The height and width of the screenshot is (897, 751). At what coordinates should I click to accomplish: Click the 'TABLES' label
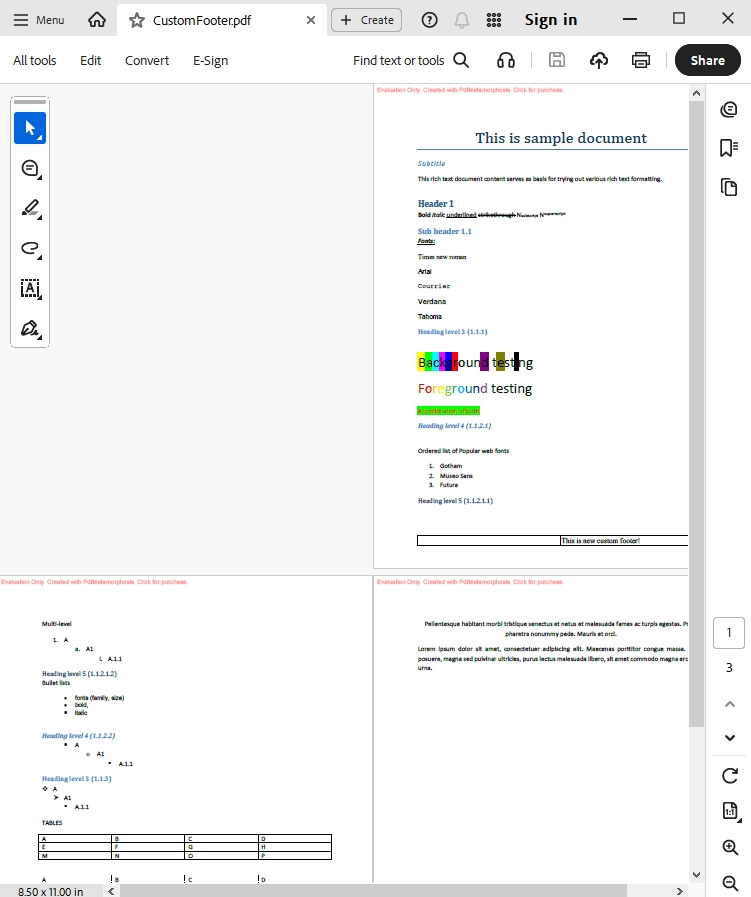(x=52, y=823)
